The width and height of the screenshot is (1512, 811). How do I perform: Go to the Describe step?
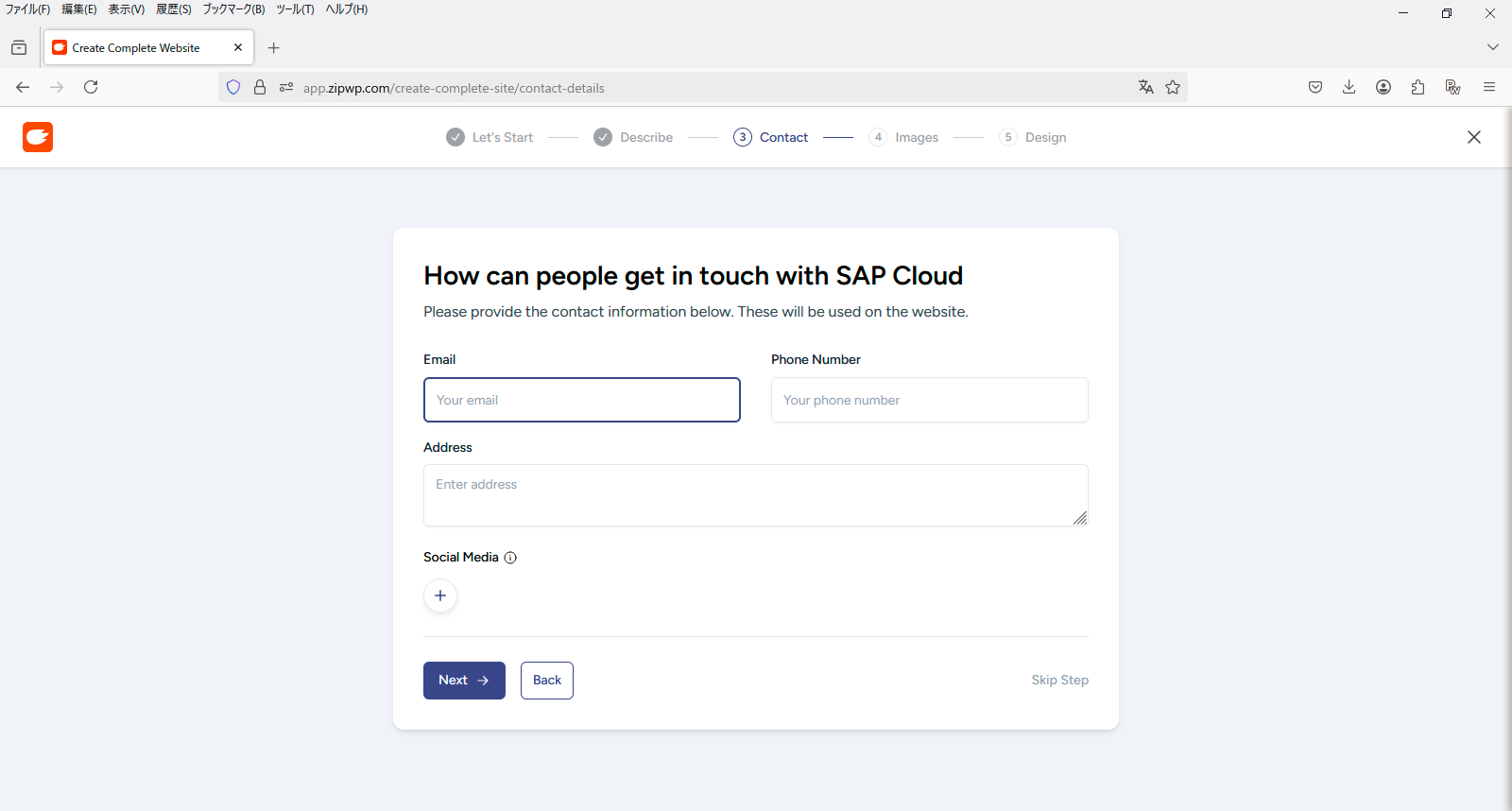pos(633,137)
